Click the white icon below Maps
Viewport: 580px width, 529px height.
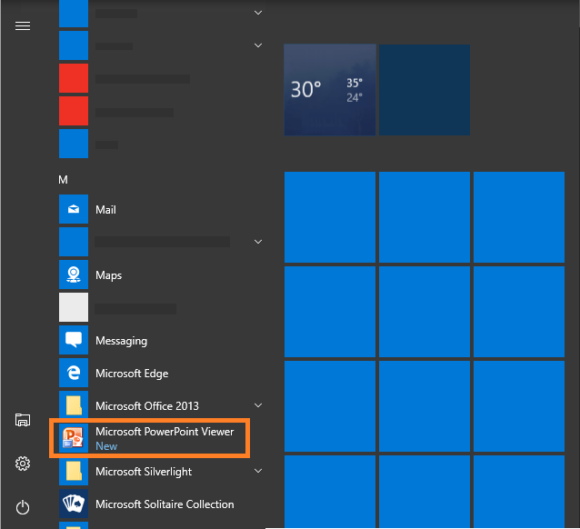74,307
